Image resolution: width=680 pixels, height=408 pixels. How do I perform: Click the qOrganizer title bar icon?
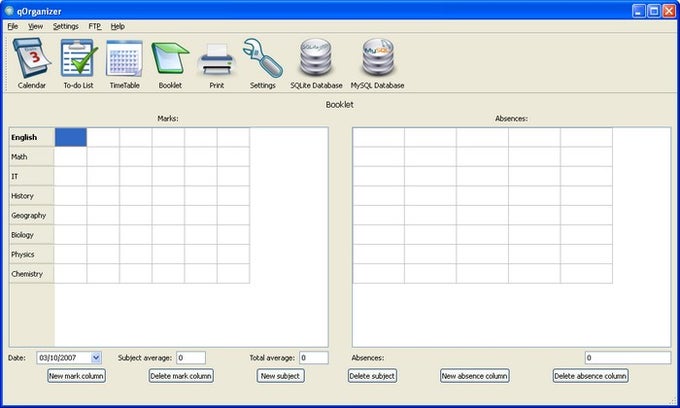pyautogui.click(x=9, y=11)
